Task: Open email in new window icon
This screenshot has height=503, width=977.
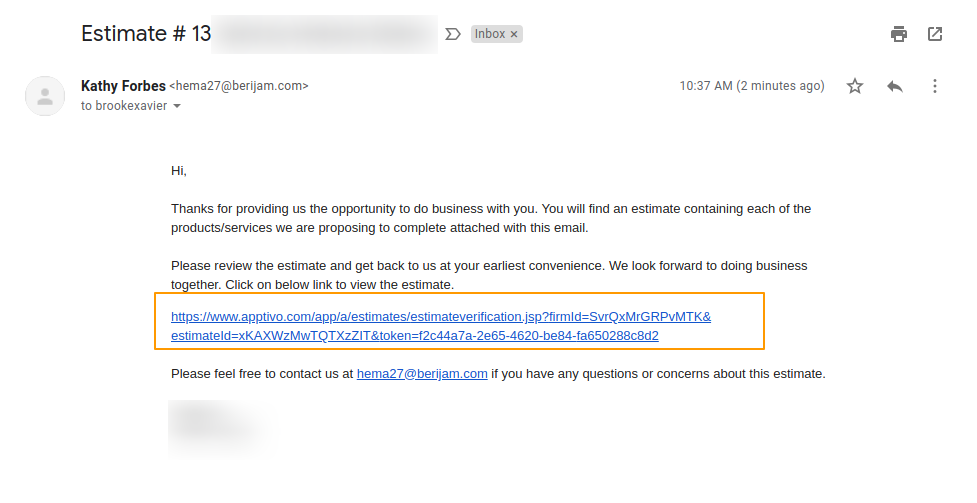Action: 935,34
